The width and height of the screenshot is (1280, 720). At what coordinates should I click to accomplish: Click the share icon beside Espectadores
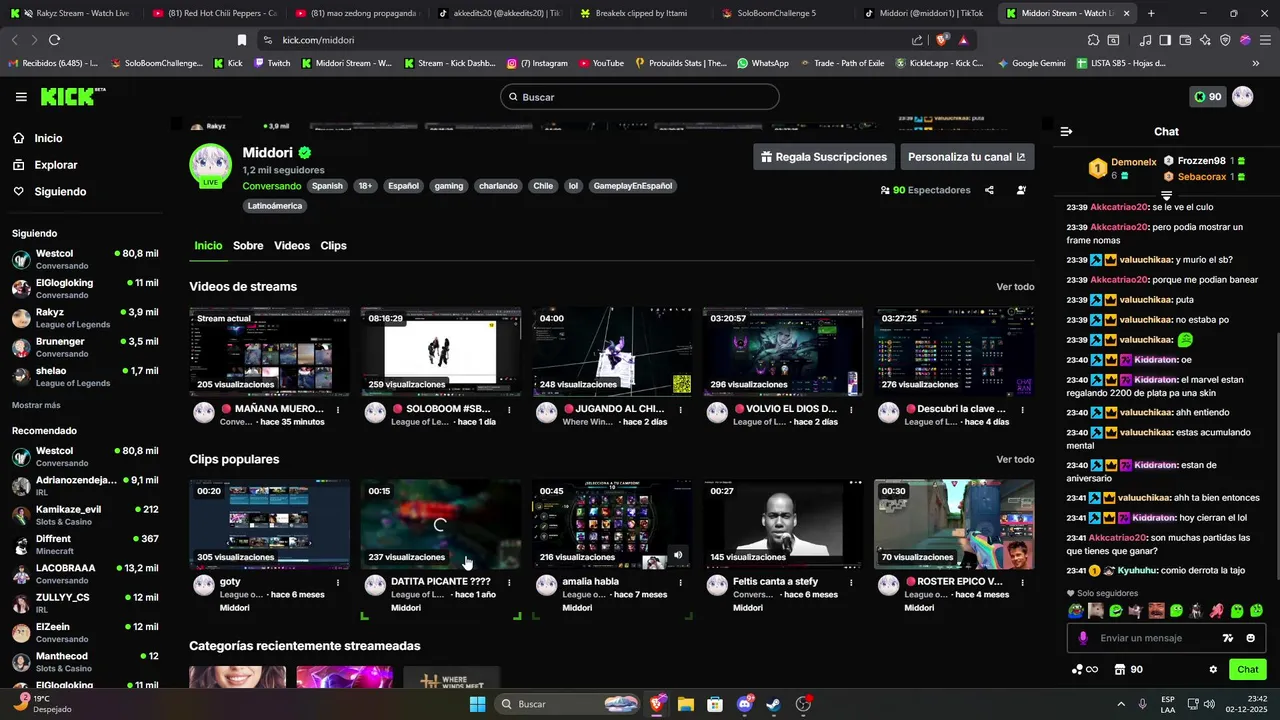point(989,190)
